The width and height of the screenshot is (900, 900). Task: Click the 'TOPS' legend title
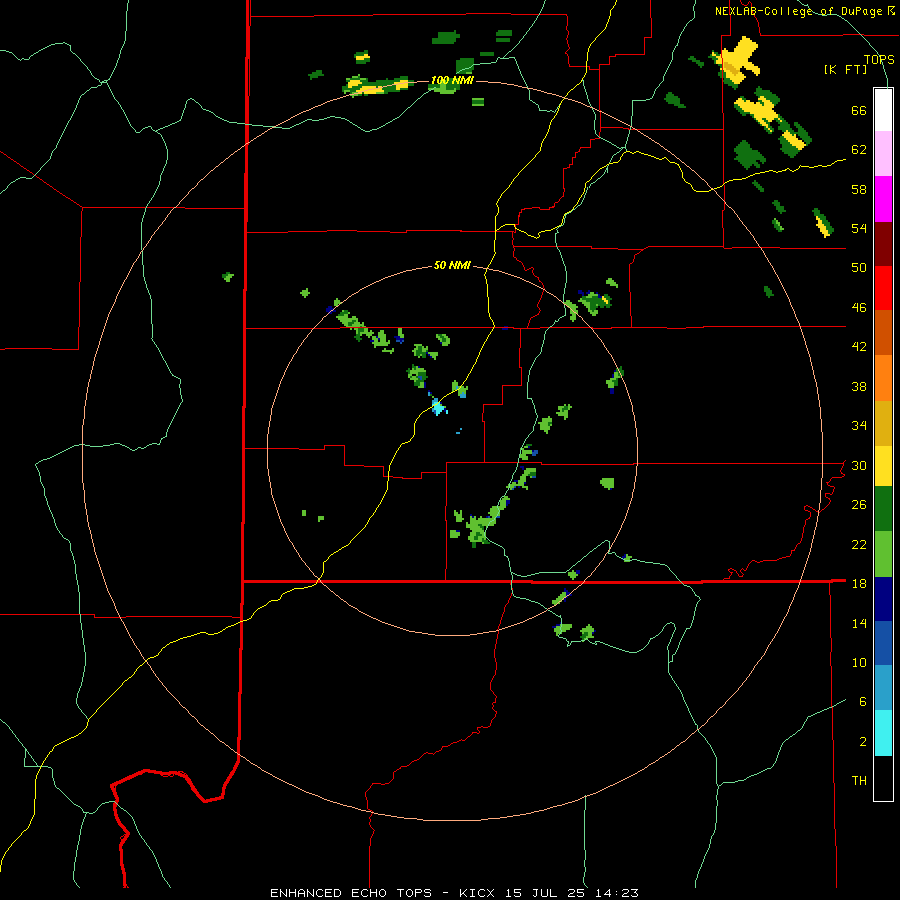click(879, 59)
